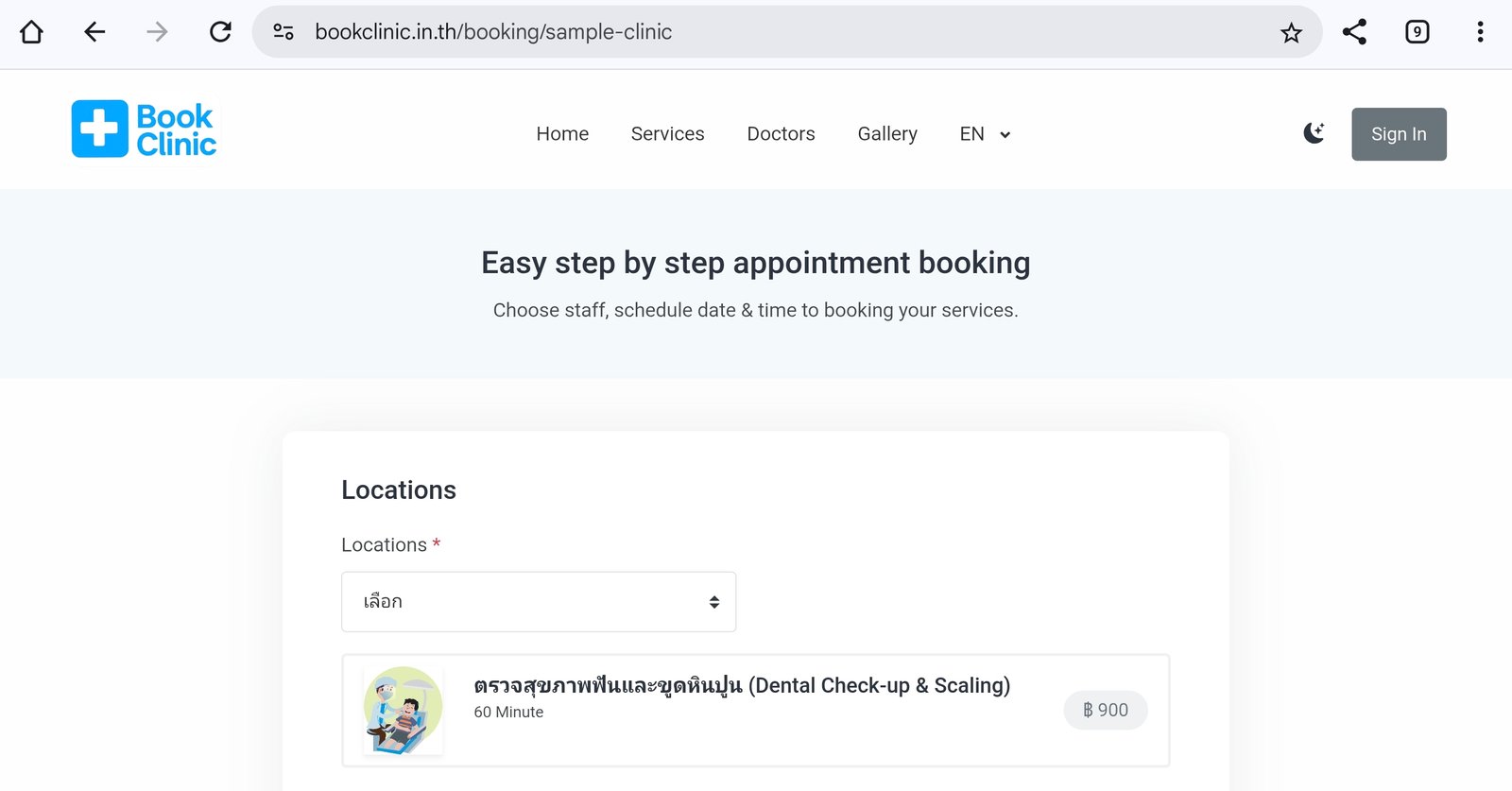1512x791 pixels.
Task: Open the browser three-dot menu
Action: click(1480, 32)
